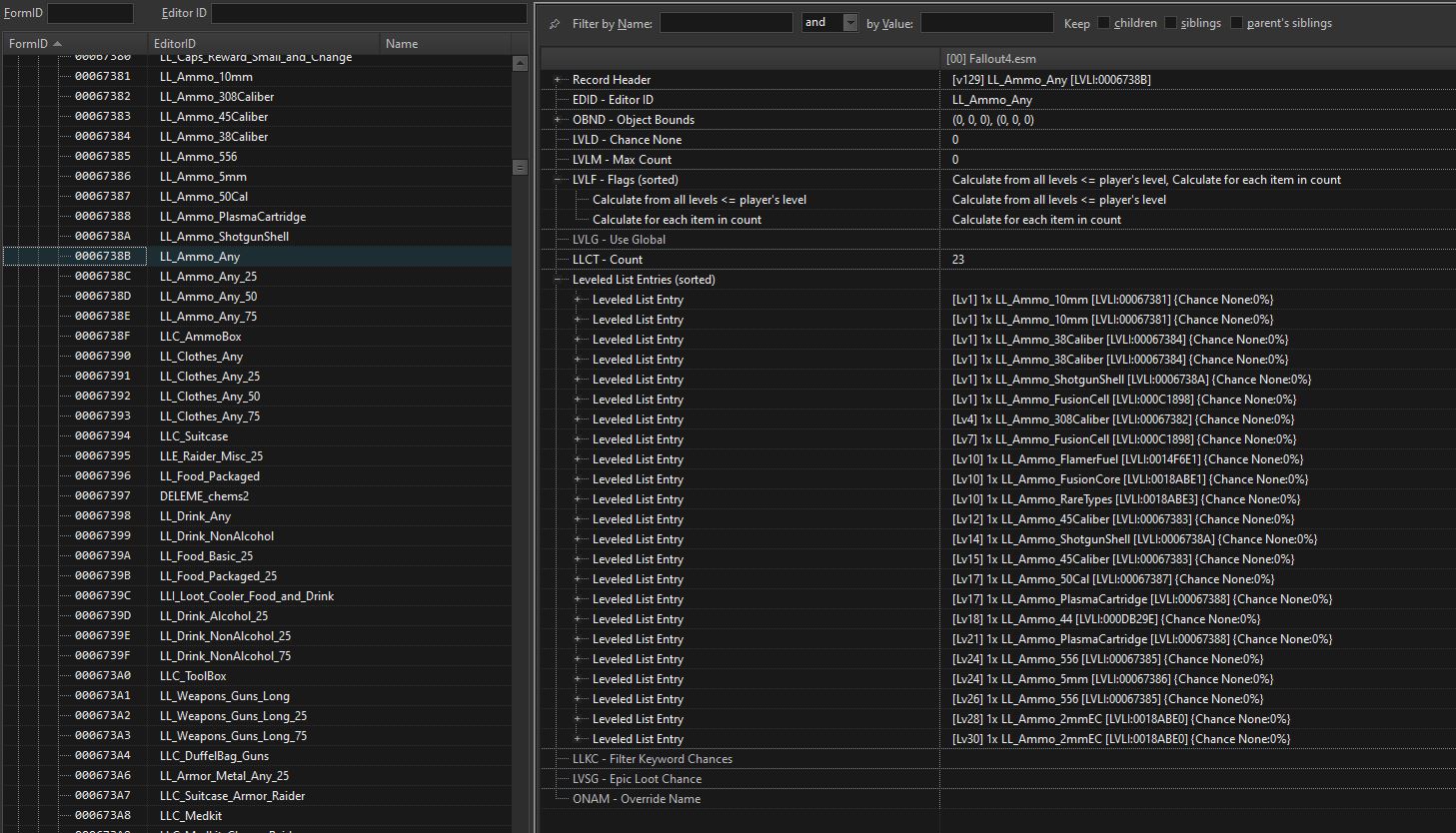This screenshot has height=833, width=1456.
Task: Click the record list scrollbar thumb
Action: [x=520, y=167]
